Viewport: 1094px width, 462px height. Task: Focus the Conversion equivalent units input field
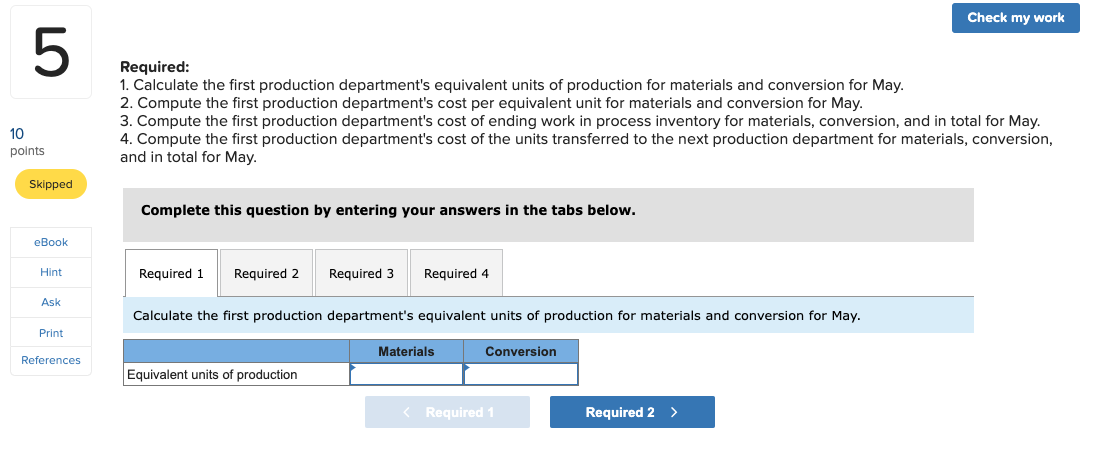click(x=521, y=375)
